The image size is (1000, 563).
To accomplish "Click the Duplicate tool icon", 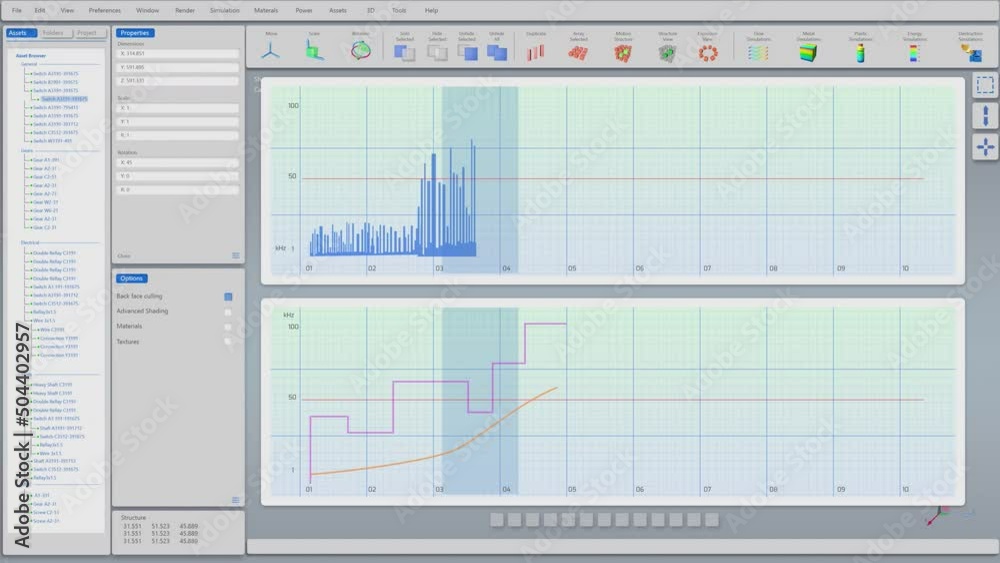I will click(x=536, y=52).
